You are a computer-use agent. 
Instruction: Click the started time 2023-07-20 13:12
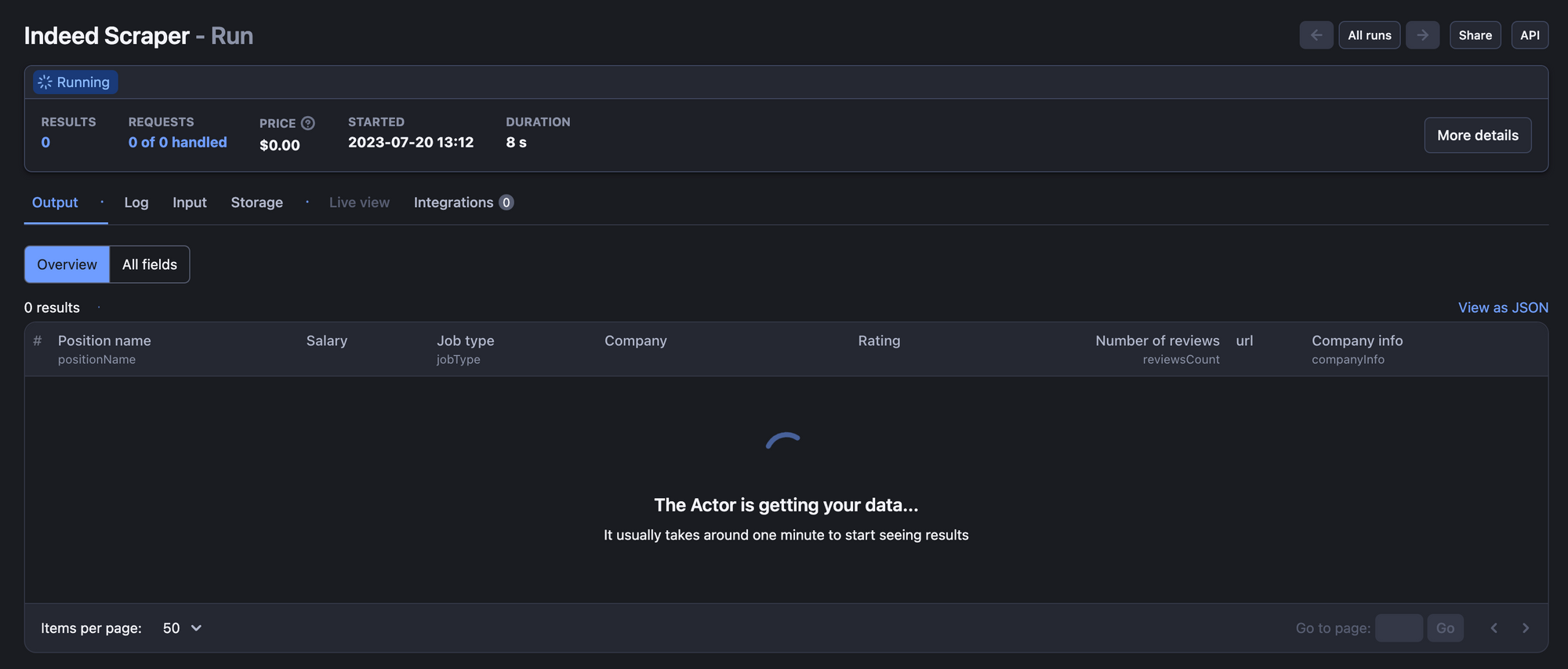411,142
